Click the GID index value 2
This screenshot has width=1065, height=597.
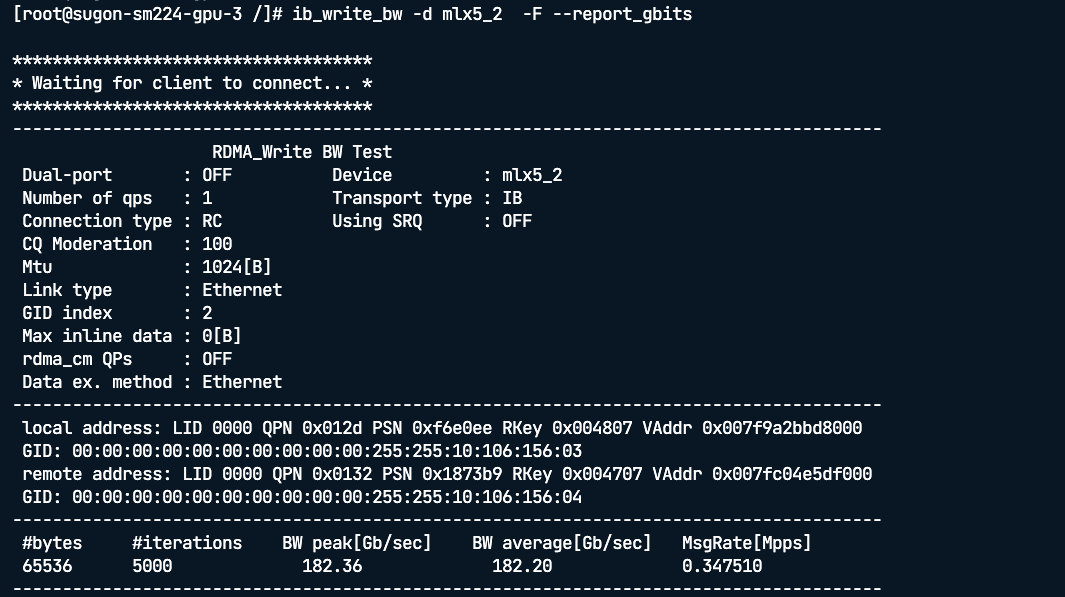pyautogui.click(x=207, y=313)
